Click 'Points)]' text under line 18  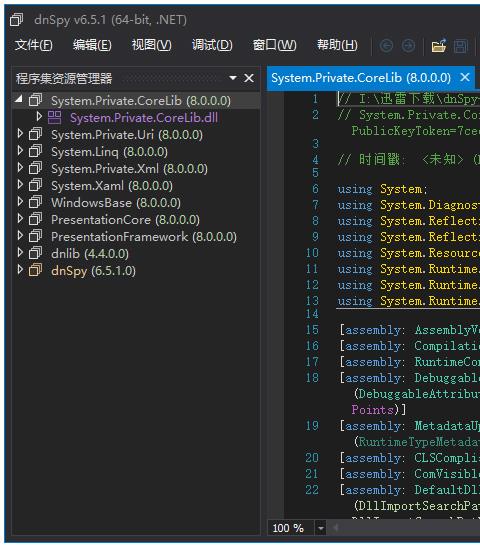click(379, 410)
